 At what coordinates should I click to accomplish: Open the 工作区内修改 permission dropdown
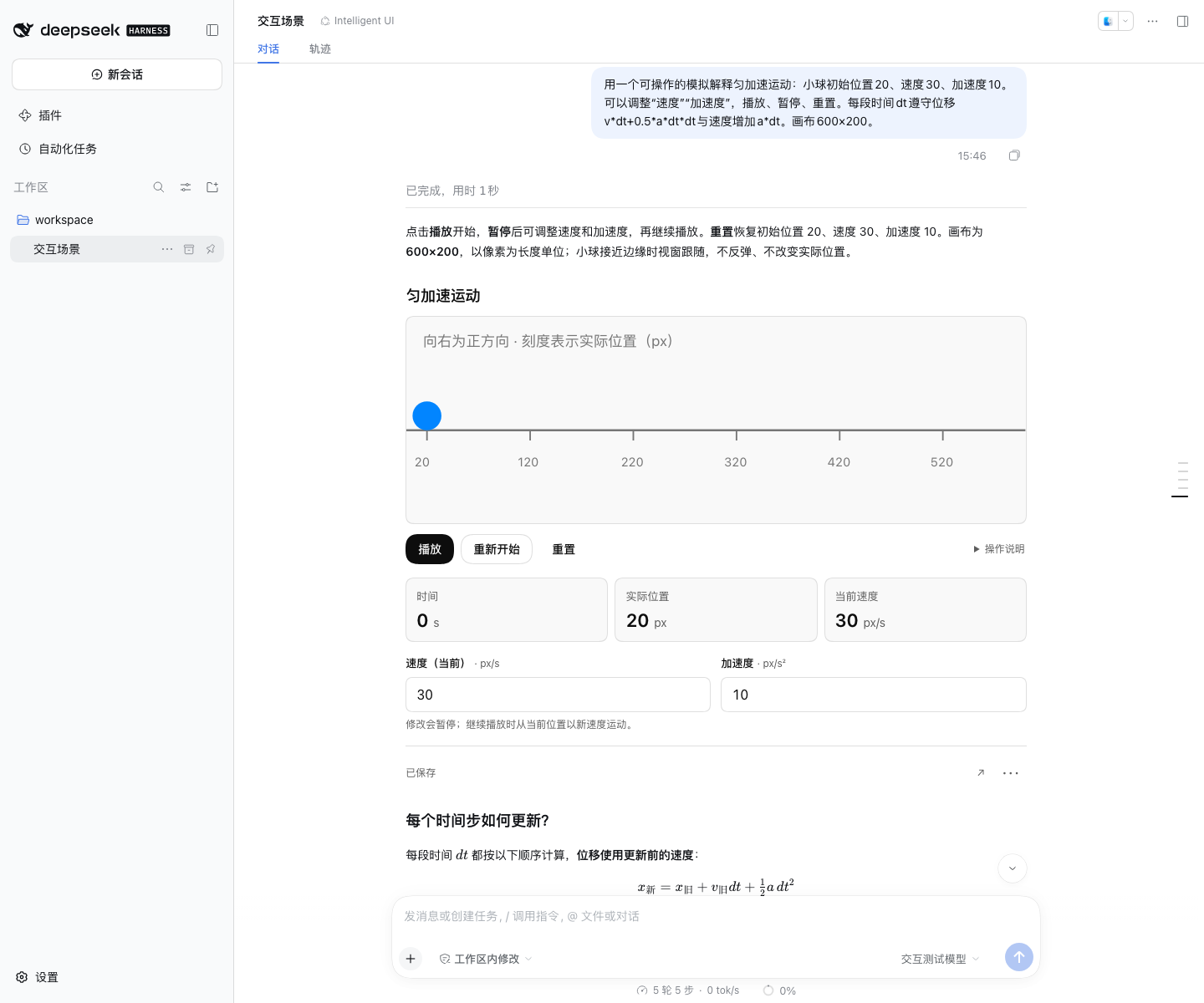coord(486,959)
